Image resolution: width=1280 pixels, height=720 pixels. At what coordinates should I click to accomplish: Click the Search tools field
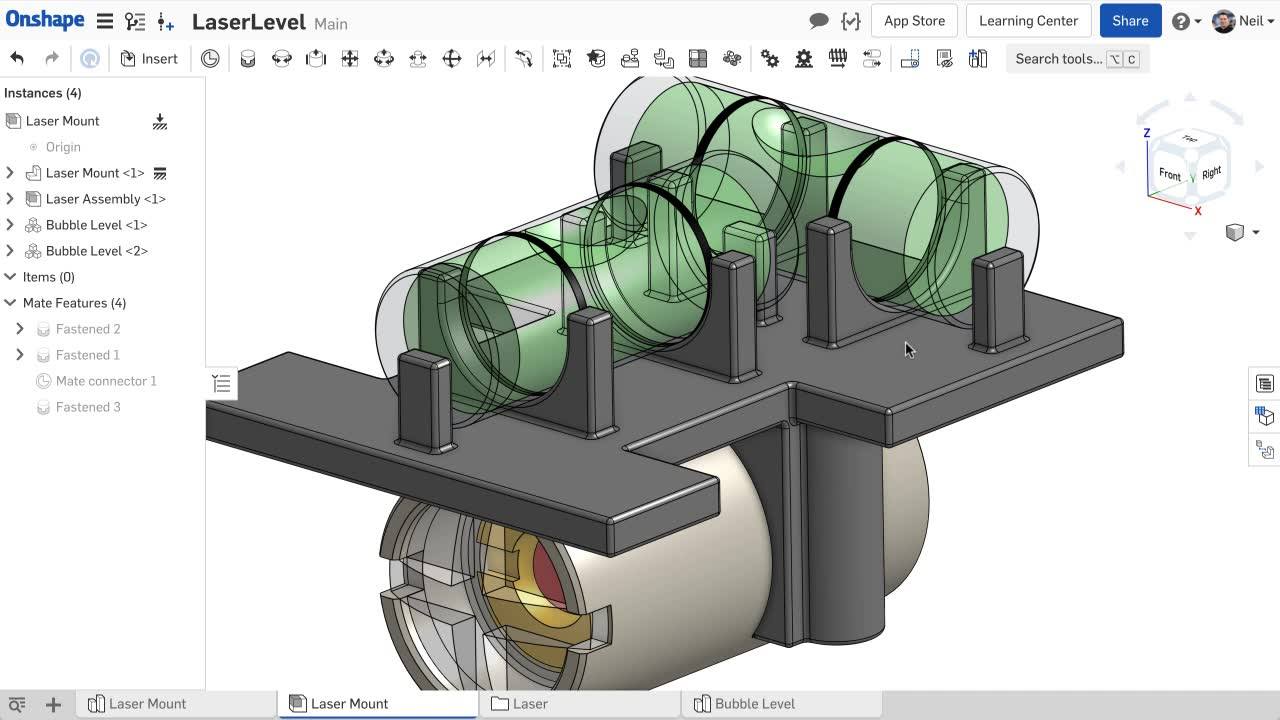[x=1076, y=59]
